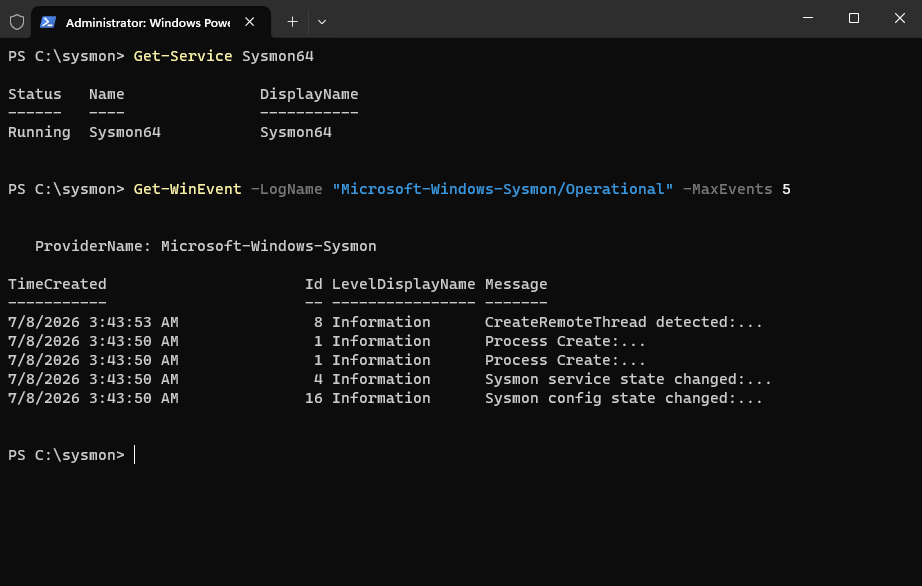
Task: Click the PowerShell icon on the tab
Action: (48, 22)
